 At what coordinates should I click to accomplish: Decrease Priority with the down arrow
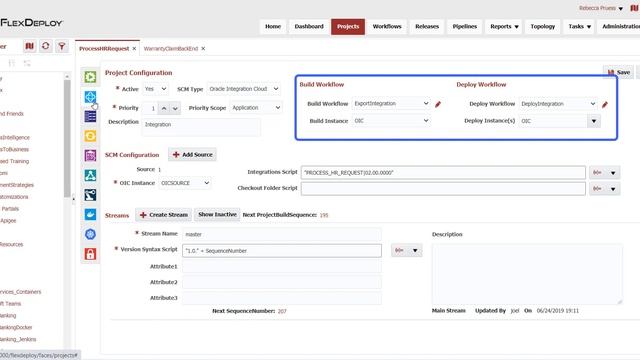175,108
